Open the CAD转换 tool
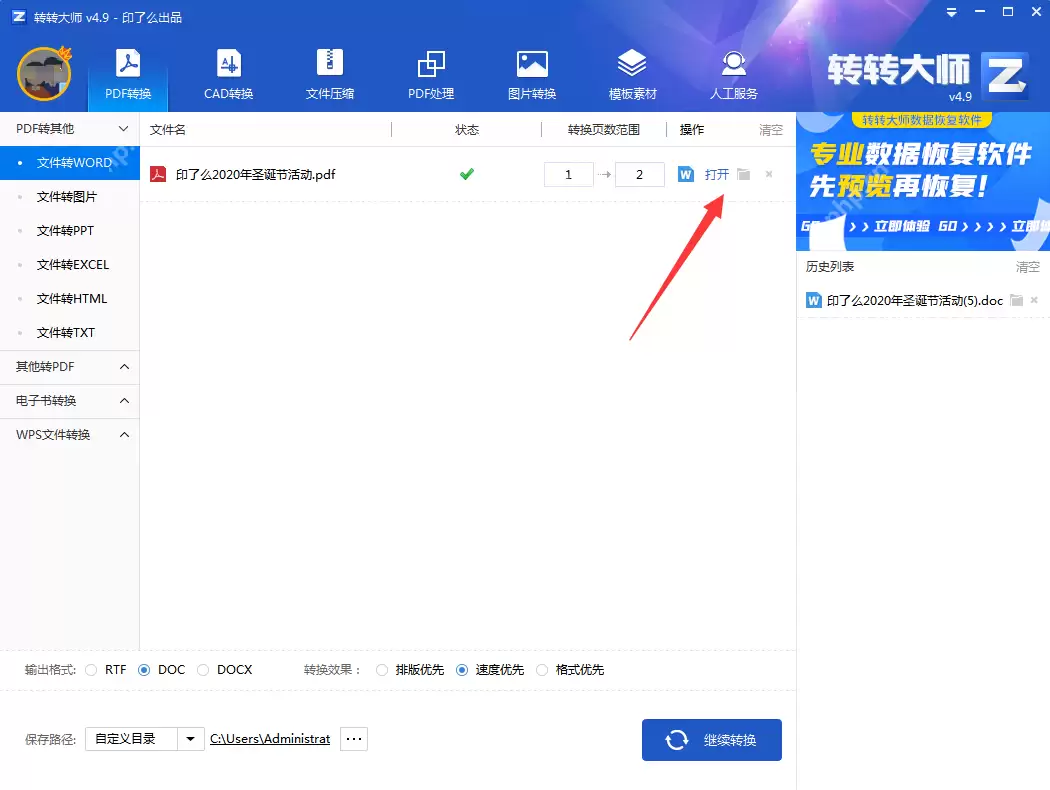 (228, 75)
